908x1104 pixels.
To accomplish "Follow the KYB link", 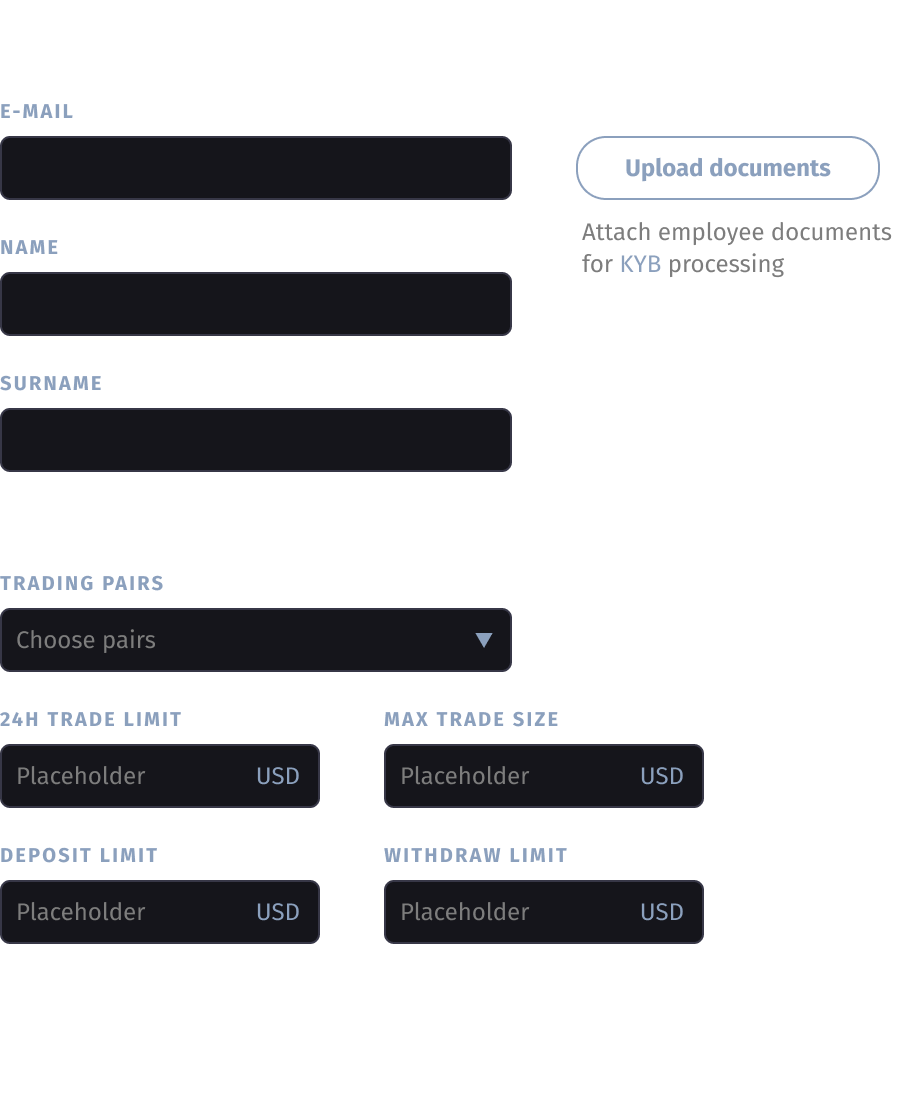I will tap(640, 264).
